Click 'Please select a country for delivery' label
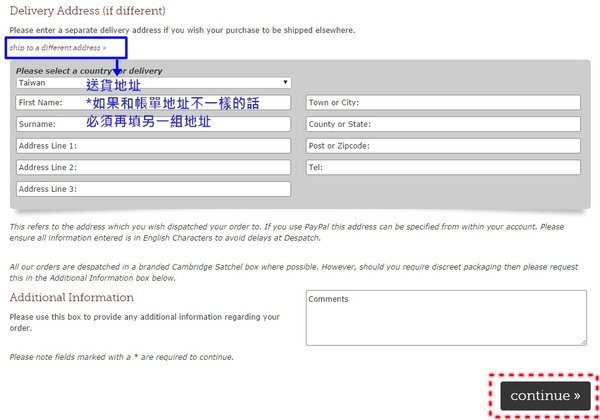The width and height of the screenshot is (600, 420). [x=89, y=71]
